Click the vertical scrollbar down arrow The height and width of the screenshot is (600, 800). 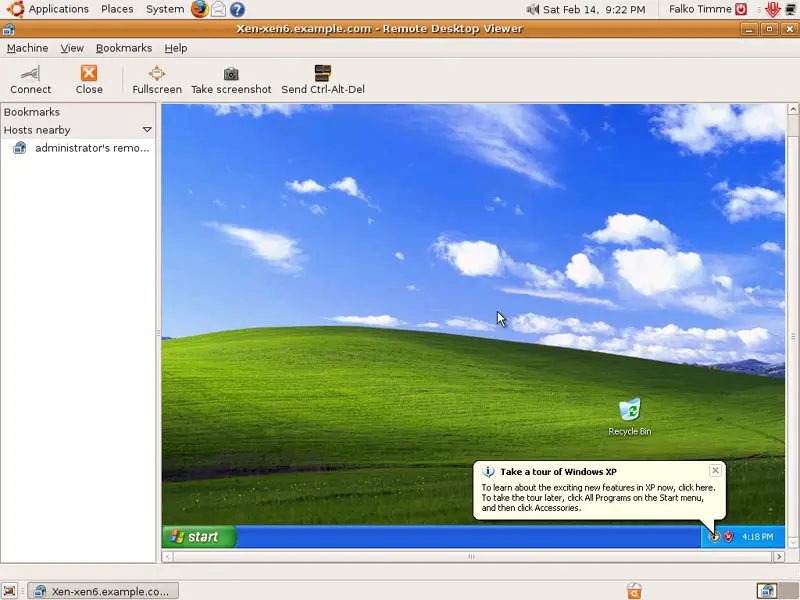click(793, 542)
